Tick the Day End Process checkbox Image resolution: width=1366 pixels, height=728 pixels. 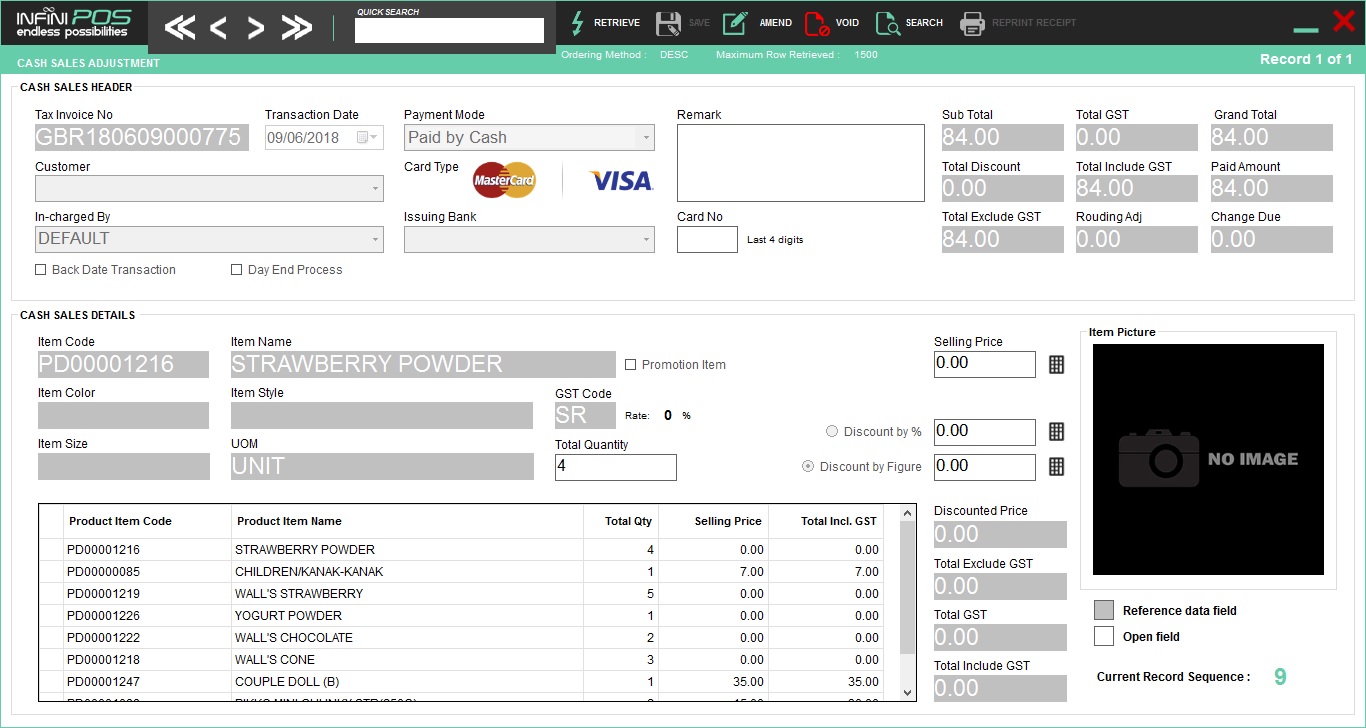point(237,270)
